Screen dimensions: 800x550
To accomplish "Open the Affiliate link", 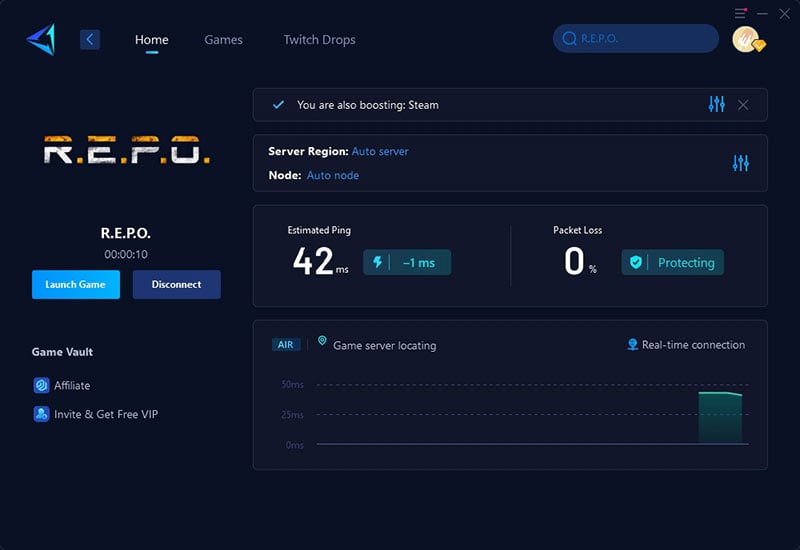I will (x=72, y=385).
